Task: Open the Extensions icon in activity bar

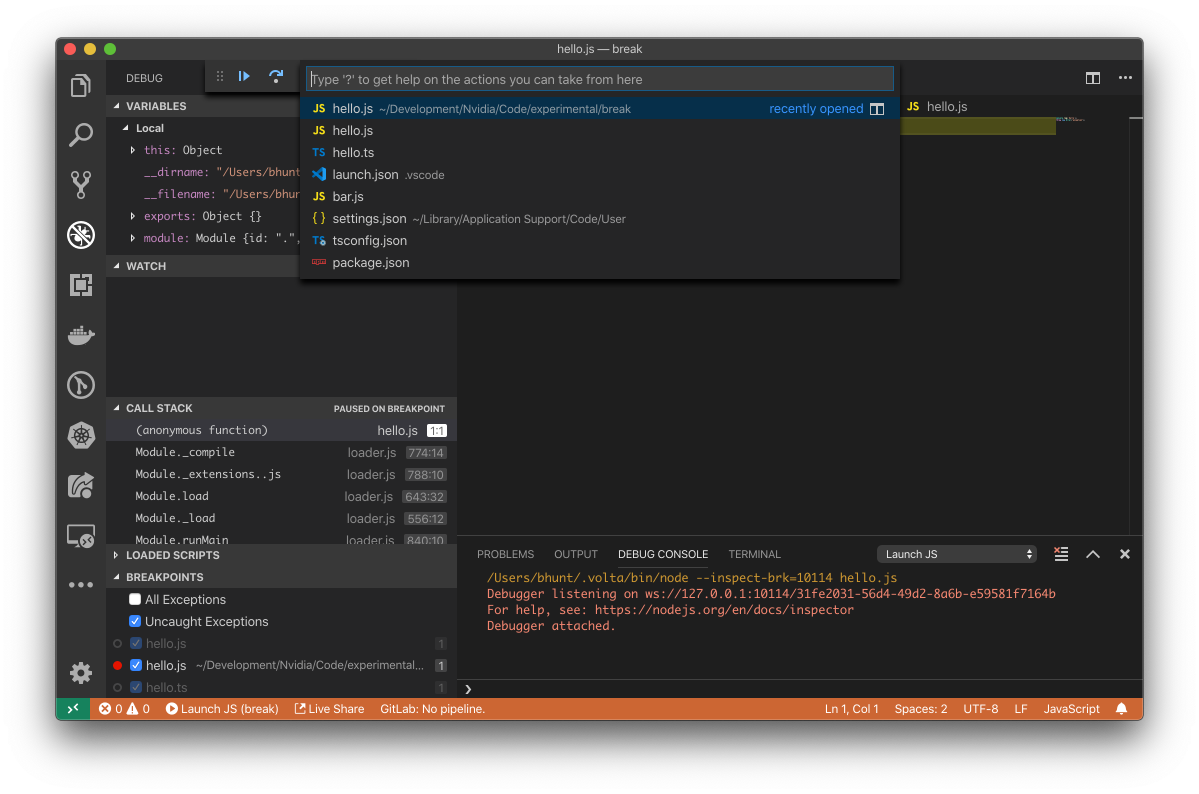Action: 80,285
